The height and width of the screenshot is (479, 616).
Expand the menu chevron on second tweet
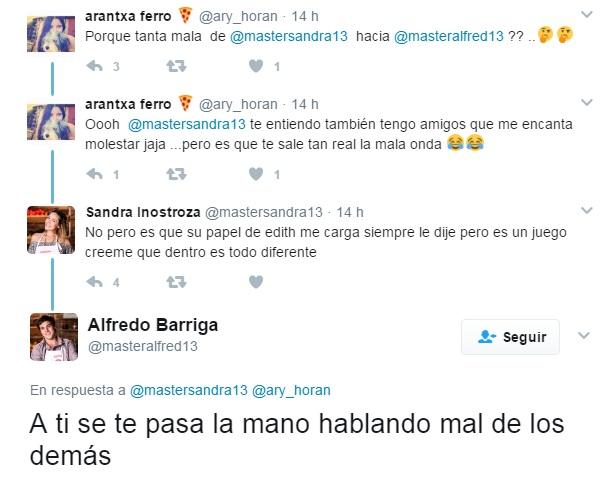(x=587, y=103)
